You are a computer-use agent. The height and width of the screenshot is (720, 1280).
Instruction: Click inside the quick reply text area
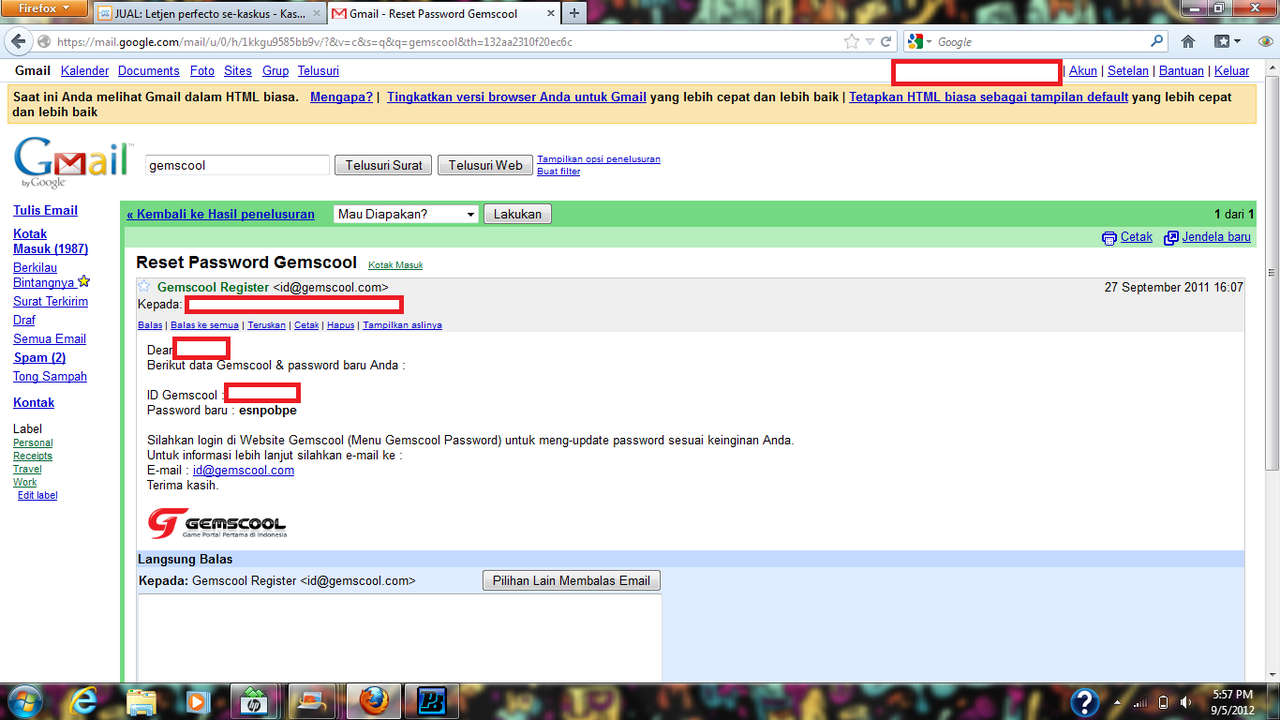pos(399,638)
